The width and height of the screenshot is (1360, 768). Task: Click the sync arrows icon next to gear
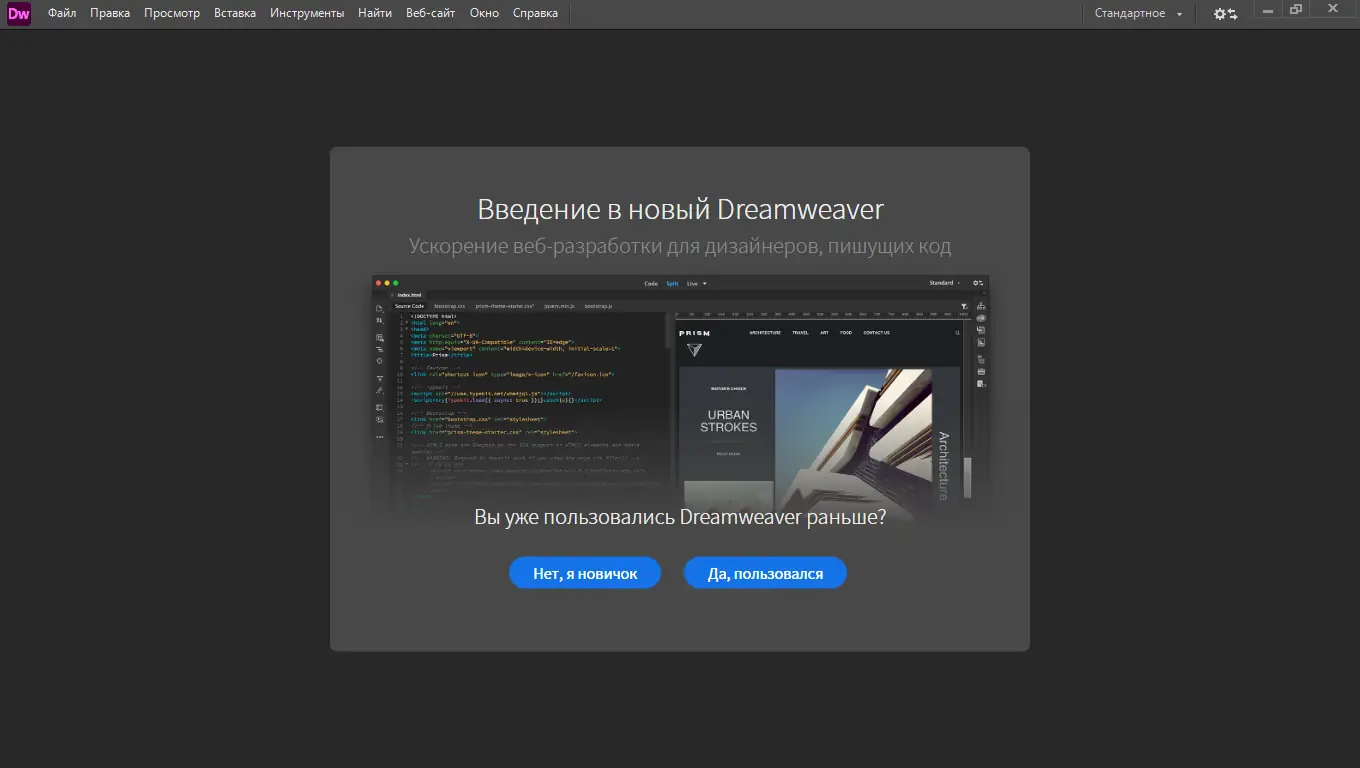tap(1233, 14)
